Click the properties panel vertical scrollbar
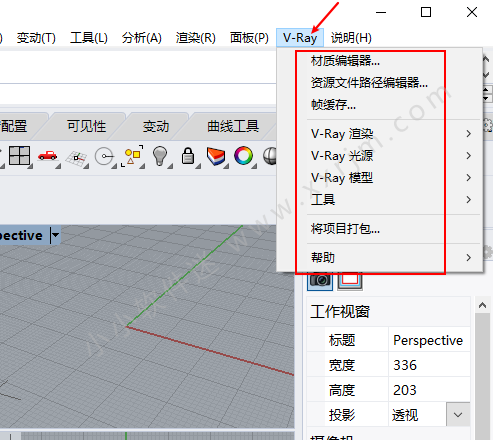493x440 pixels. 482,377
